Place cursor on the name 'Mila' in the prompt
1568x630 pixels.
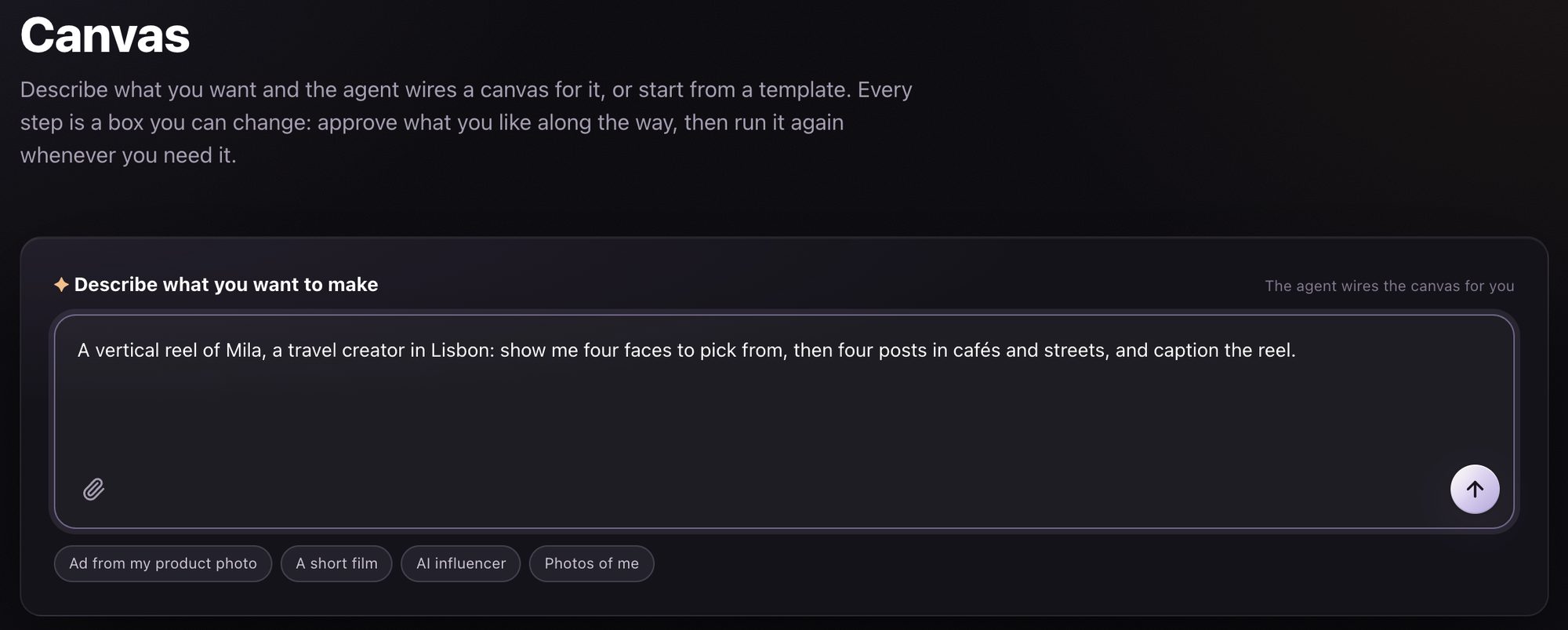[x=243, y=350]
